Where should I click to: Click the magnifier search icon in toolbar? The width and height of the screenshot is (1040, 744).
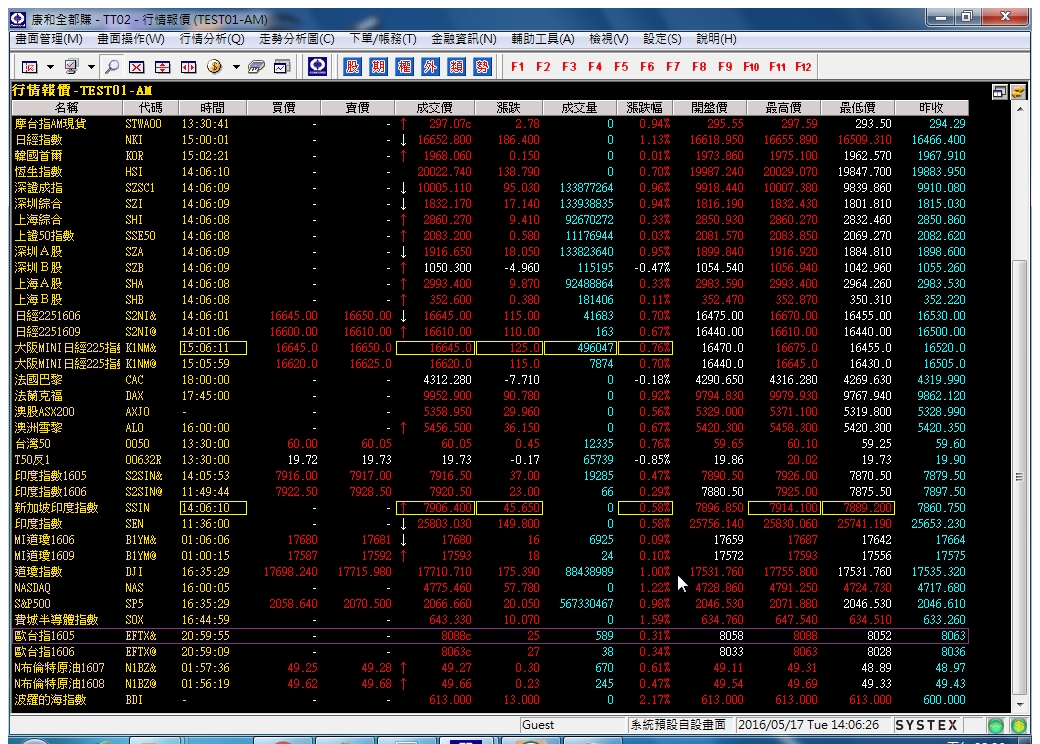(112, 66)
